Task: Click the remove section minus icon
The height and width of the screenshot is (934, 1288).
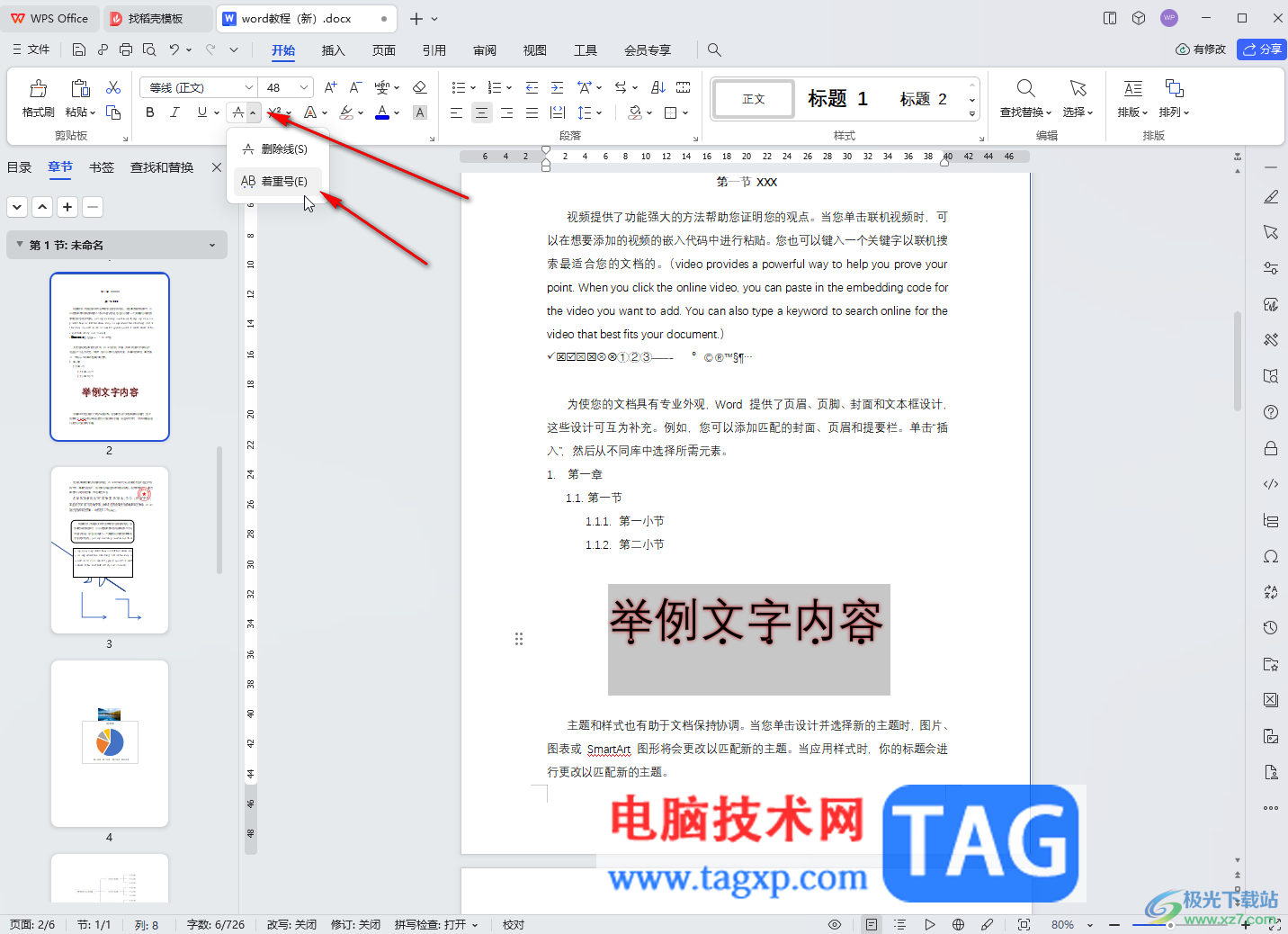Action: [x=92, y=207]
